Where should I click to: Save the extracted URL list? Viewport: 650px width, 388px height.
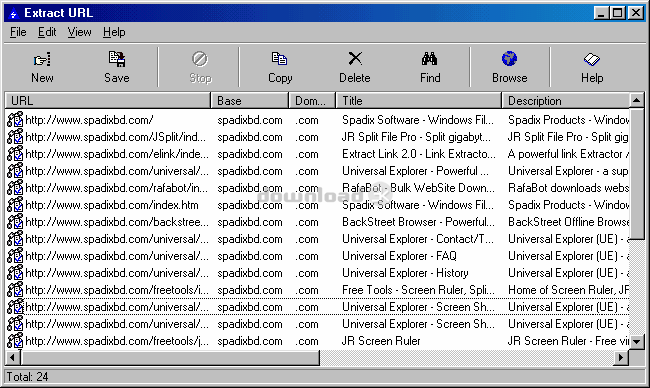tap(116, 59)
